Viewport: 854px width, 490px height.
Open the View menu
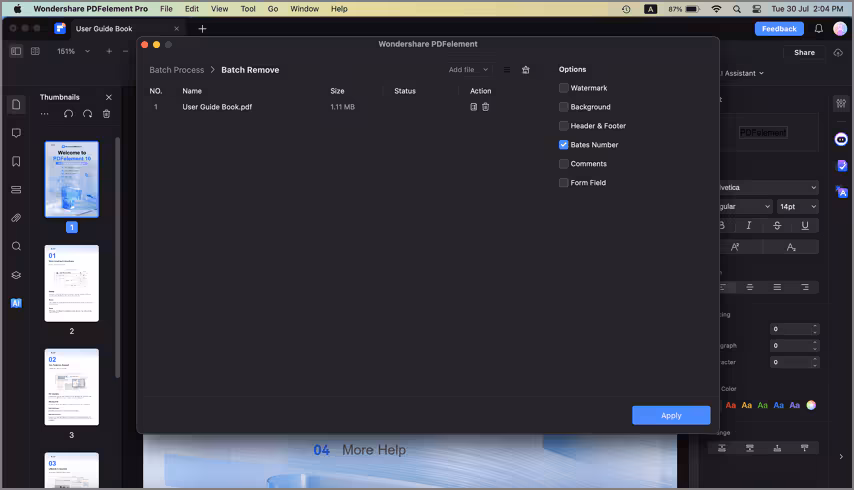[219, 9]
